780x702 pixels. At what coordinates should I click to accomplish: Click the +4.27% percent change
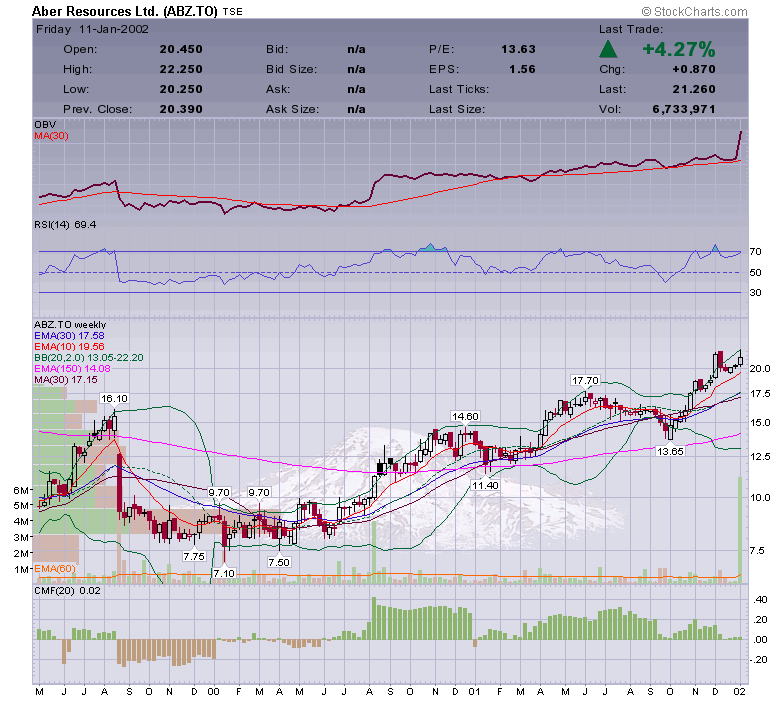pos(679,49)
